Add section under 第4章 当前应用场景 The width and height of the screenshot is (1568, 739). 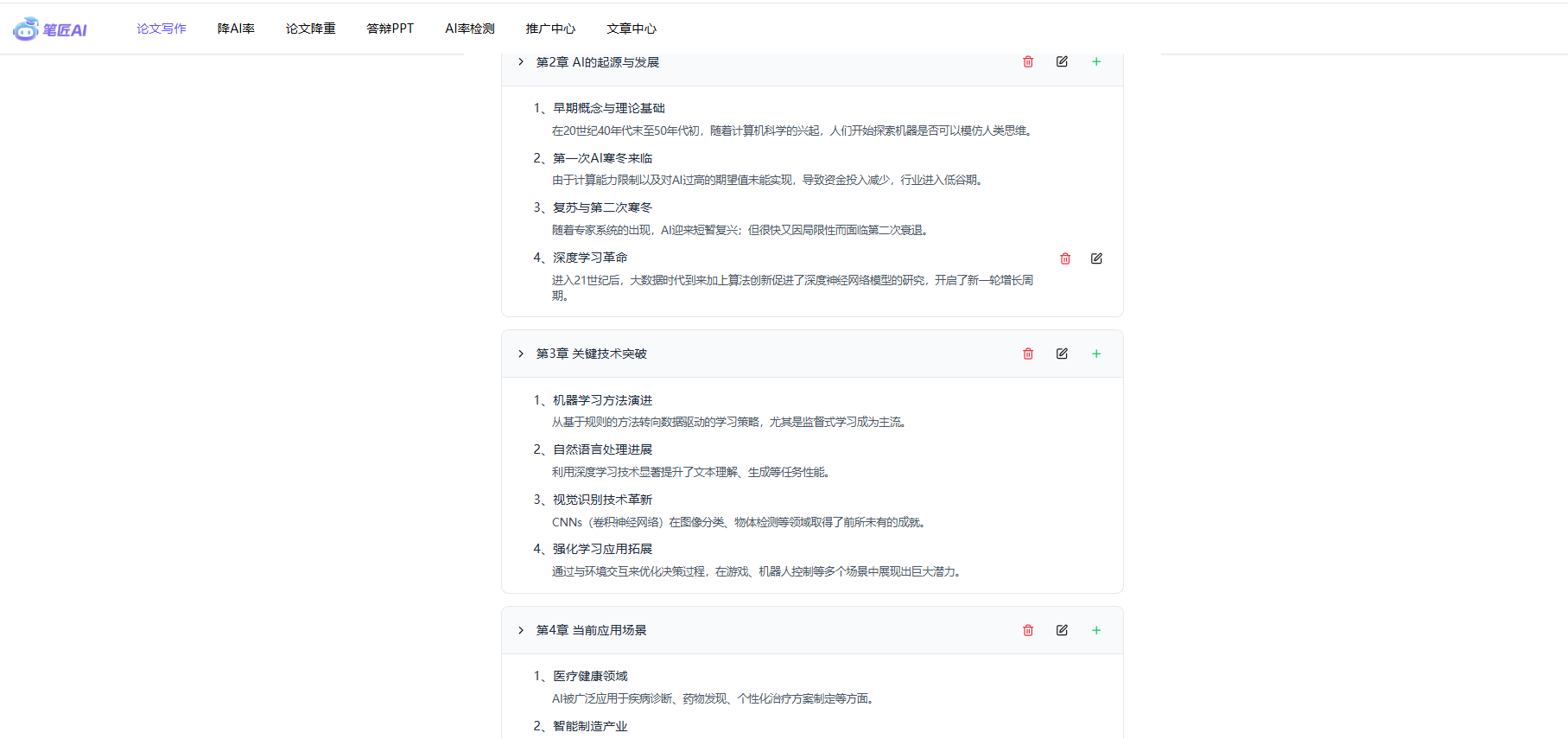pos(1096,630)
